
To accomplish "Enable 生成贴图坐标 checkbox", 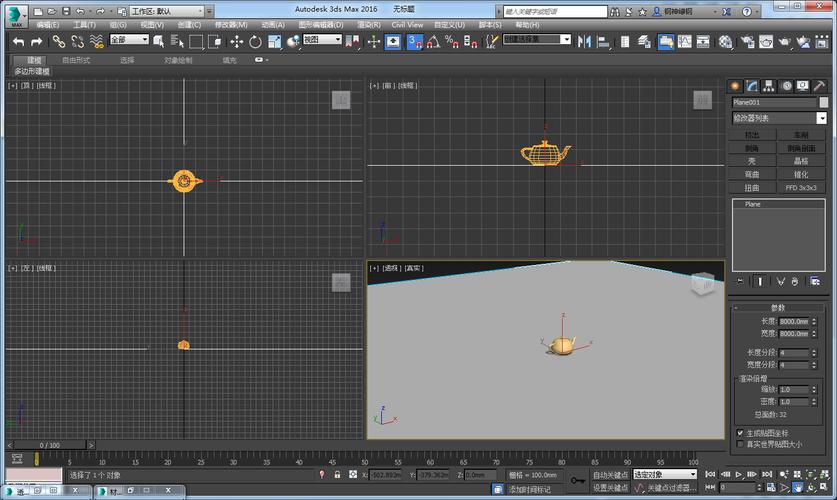I will tap(739, 433).
